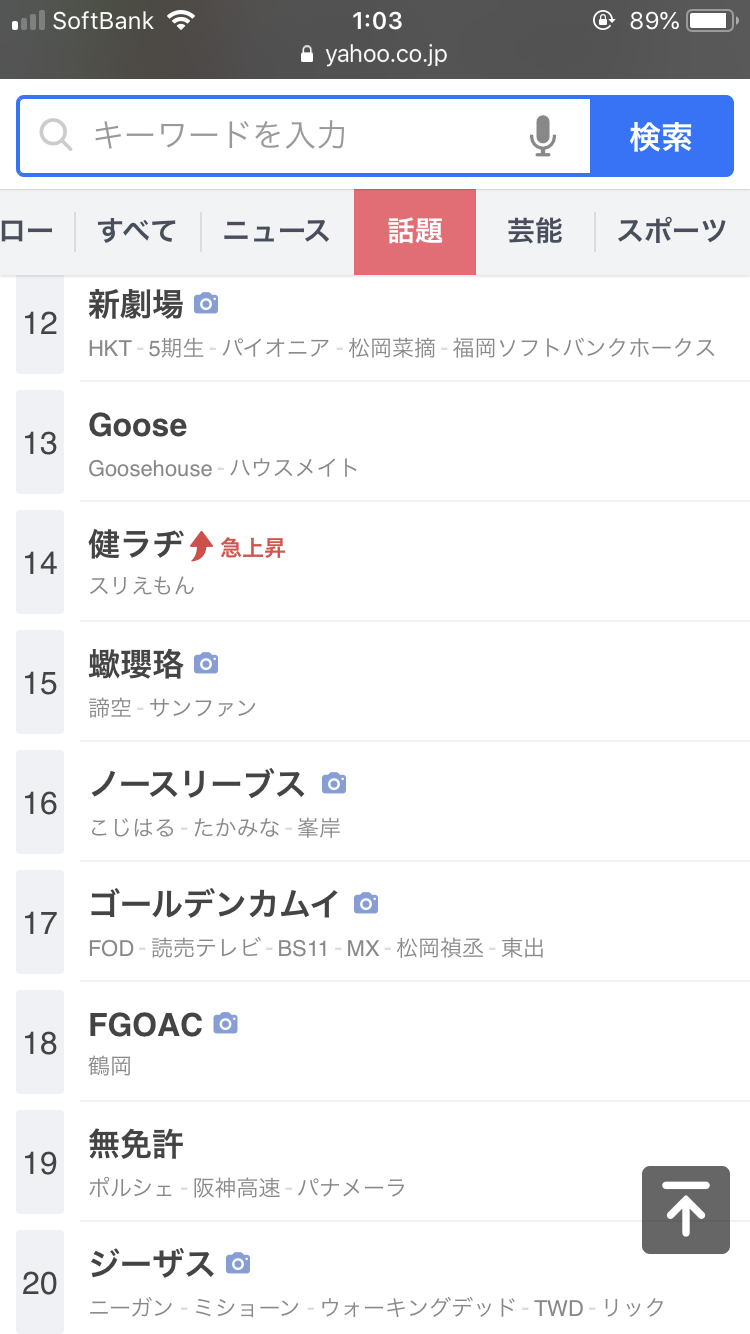
Task: Switch to the ニュース tab
Action: tap(276, 232)
